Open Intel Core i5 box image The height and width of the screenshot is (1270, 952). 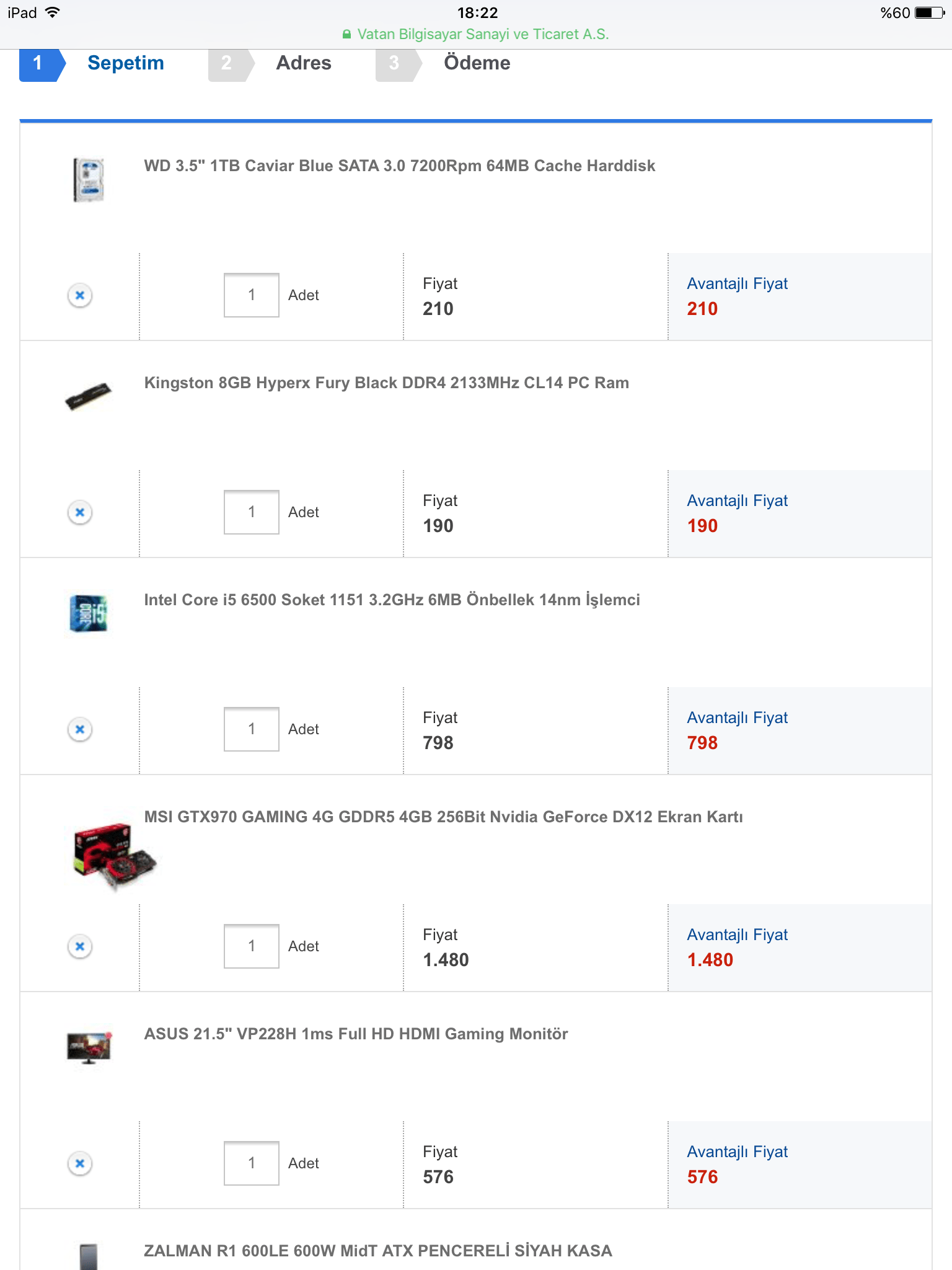89,613
